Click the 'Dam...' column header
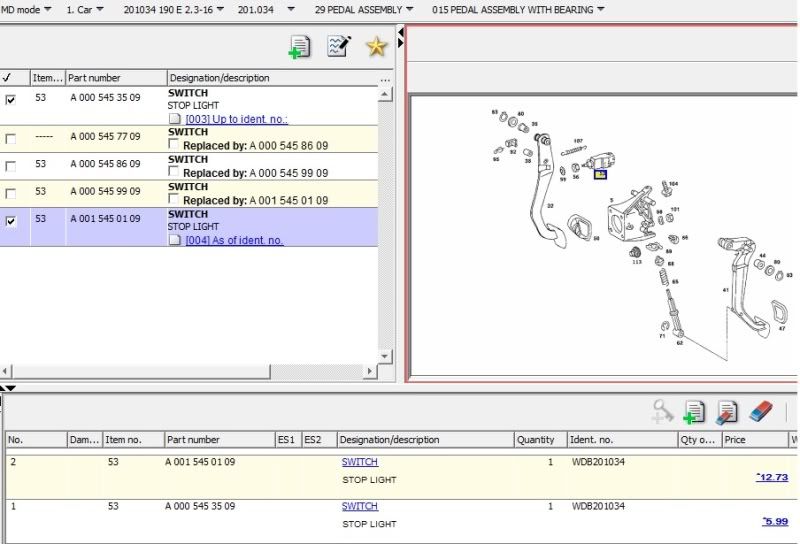This screenshot has height=544, width=800. (85, 439)
